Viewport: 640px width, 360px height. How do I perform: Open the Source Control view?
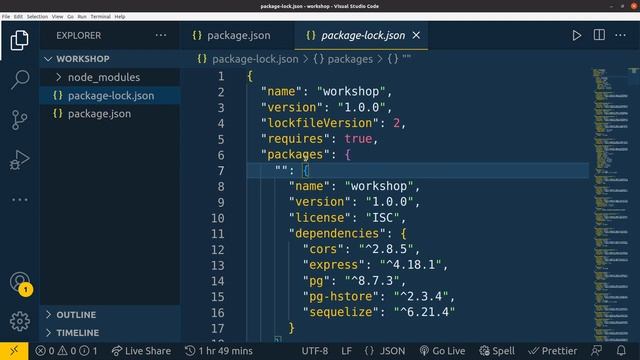pos(20,120)
